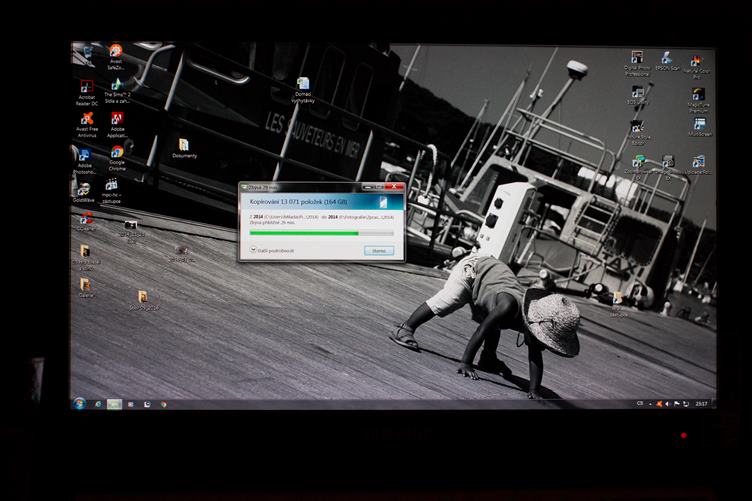Select the copy dialog taskbar button
The height and width of the screenshot is (501, 752).
click(x=114, y=404)
